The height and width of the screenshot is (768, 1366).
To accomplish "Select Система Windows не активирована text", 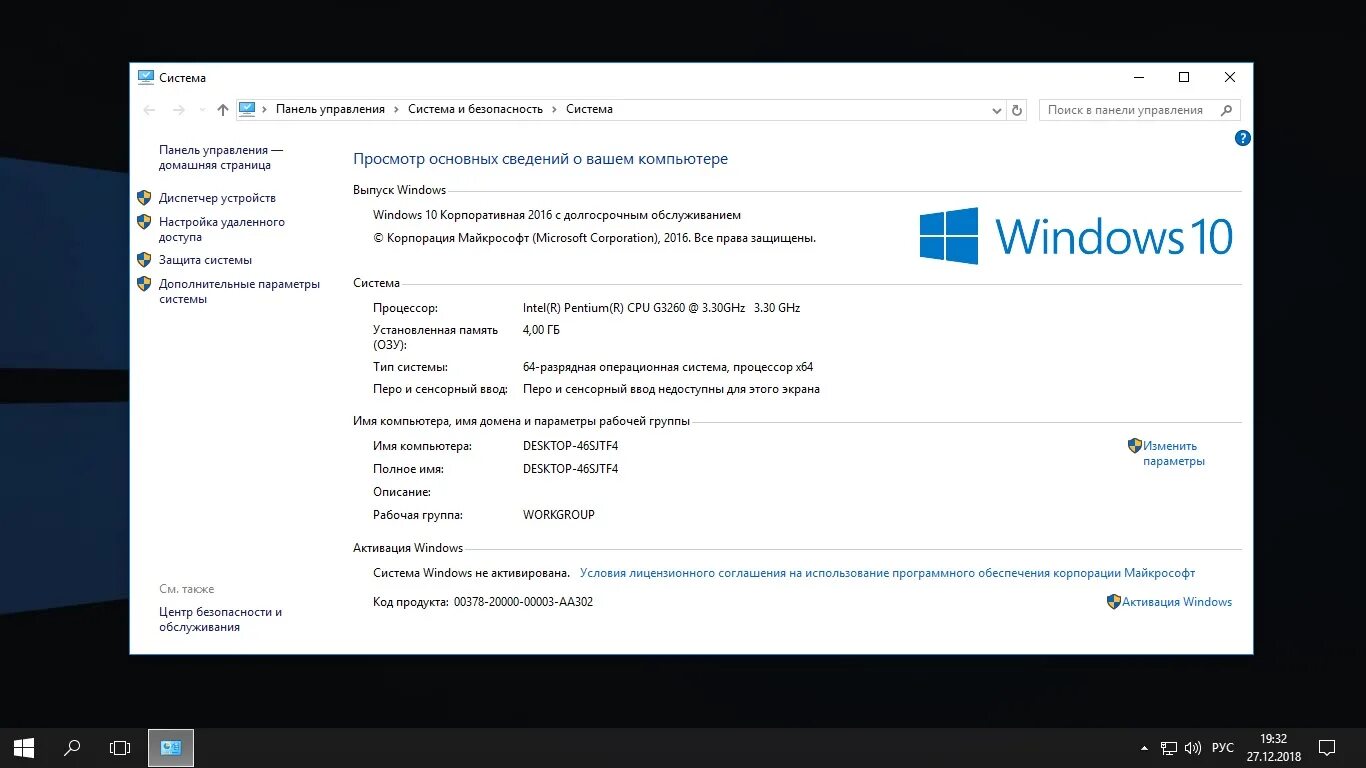I will click(471, 573).
